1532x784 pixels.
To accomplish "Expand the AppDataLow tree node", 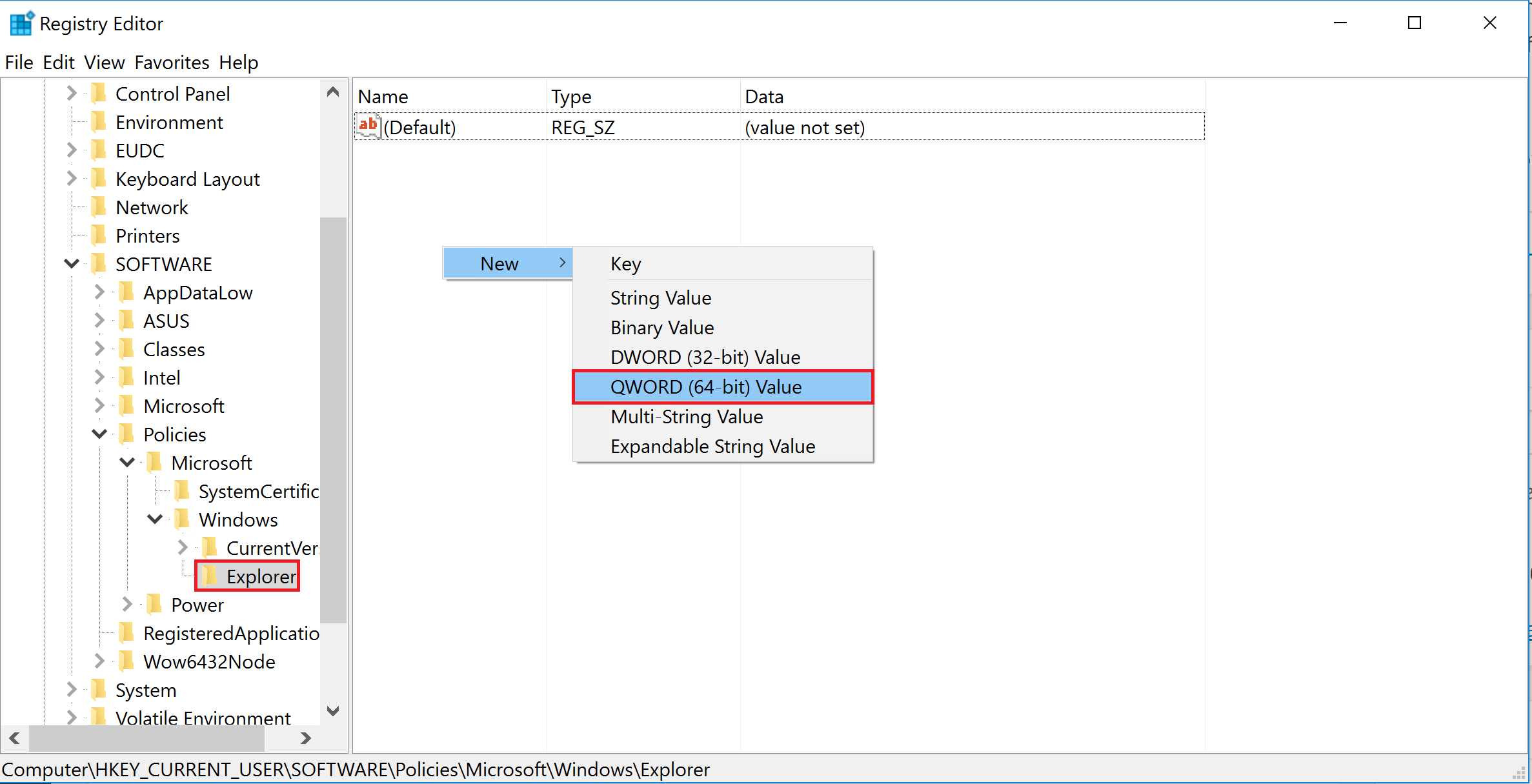I will pyautogui.click(x=99, y=293).
